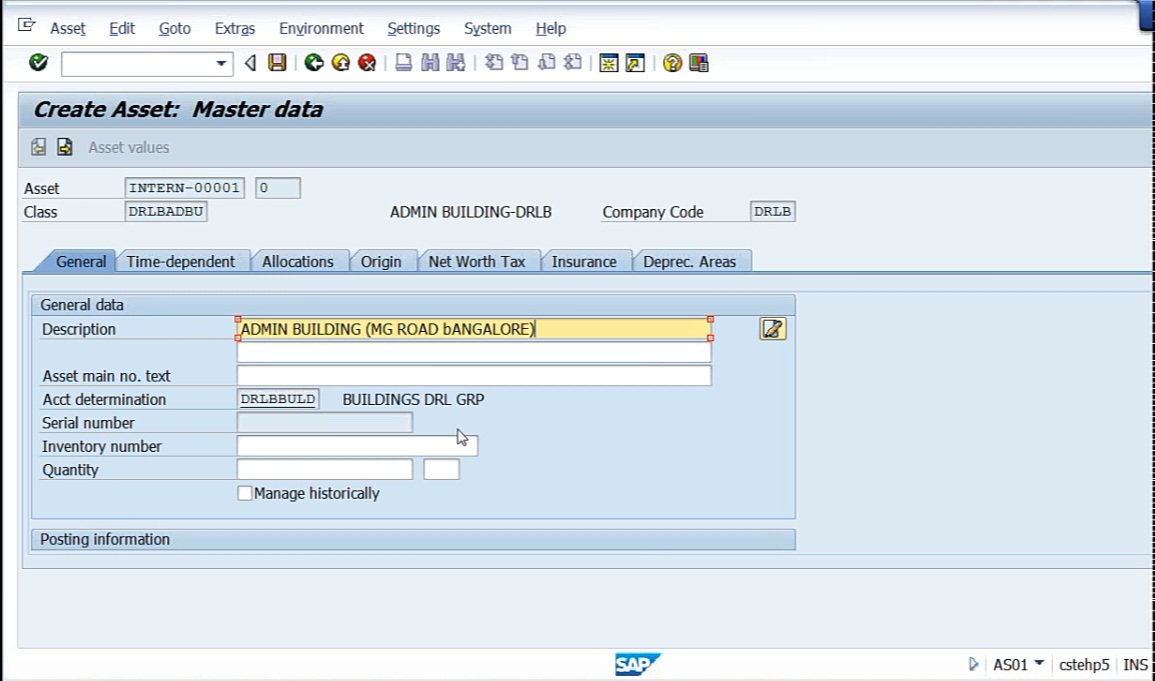Click the Next Page icon

547,63
